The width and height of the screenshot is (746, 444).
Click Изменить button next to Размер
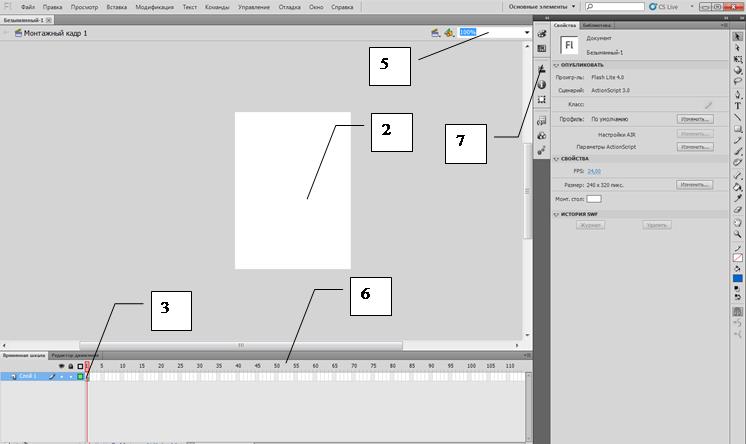coord(695,185)
